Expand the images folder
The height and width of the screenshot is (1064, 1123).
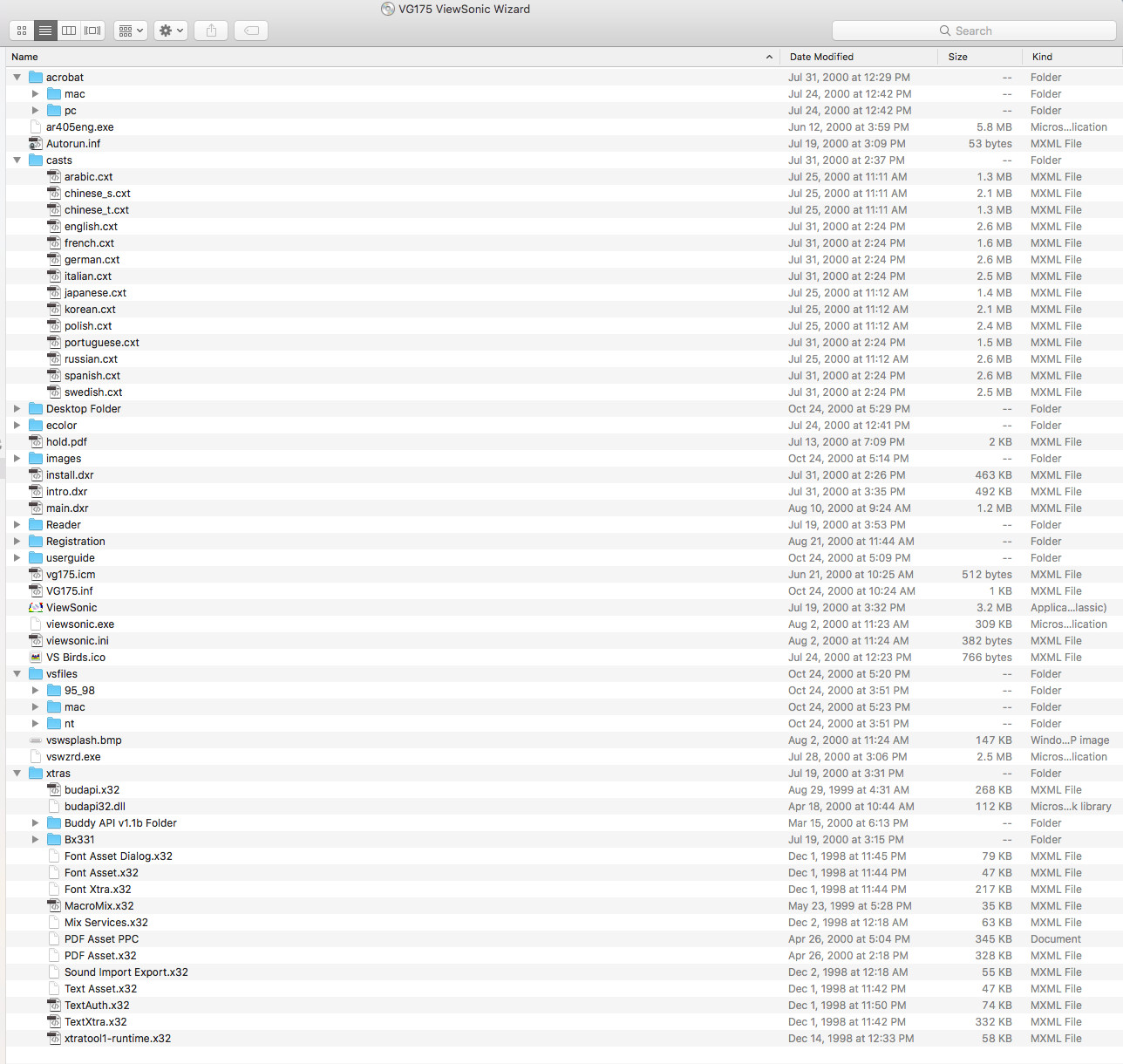(x=17, y=459)
